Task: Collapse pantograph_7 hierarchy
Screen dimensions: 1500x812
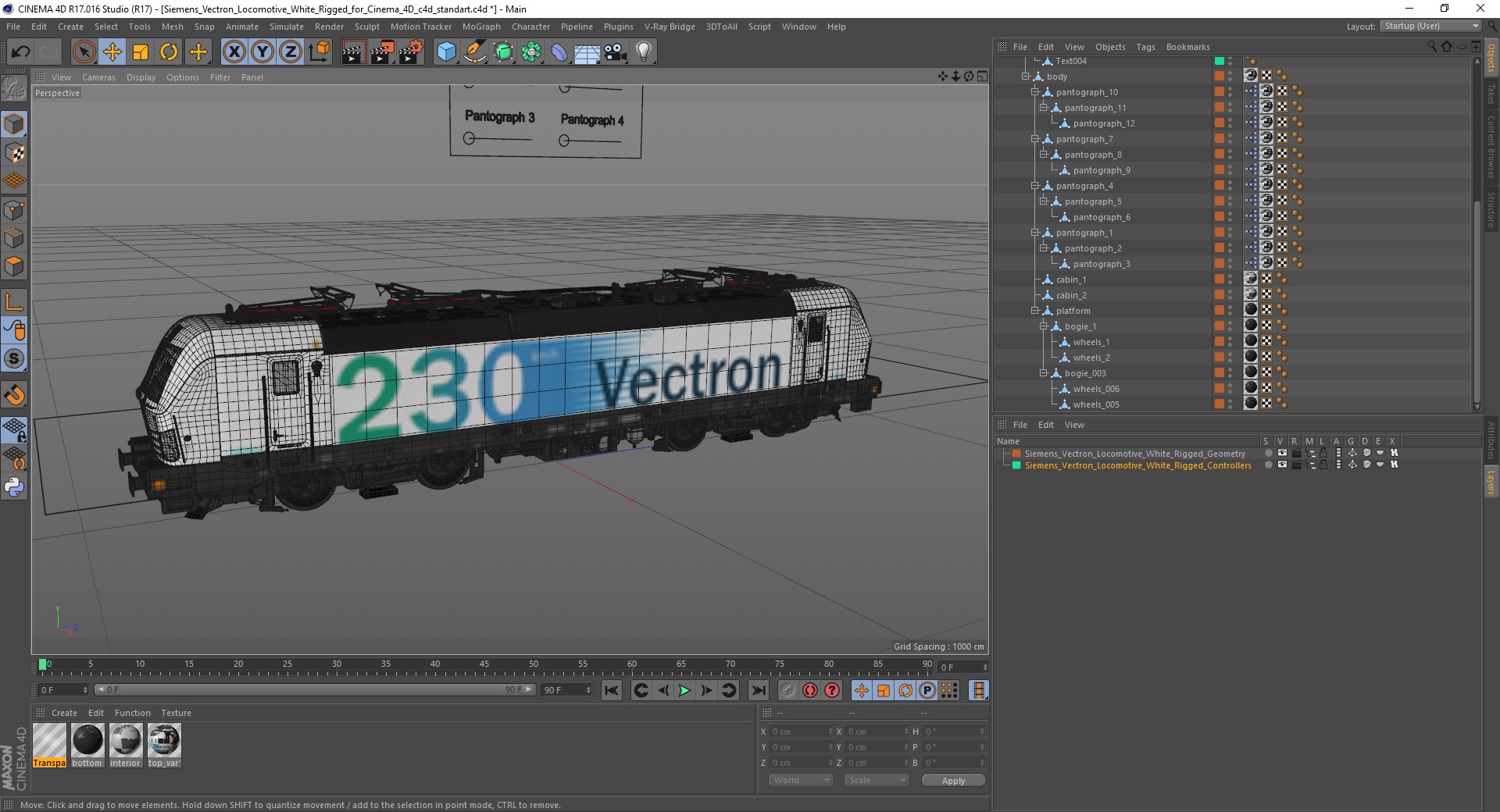Action: (x=1034, y=139)
